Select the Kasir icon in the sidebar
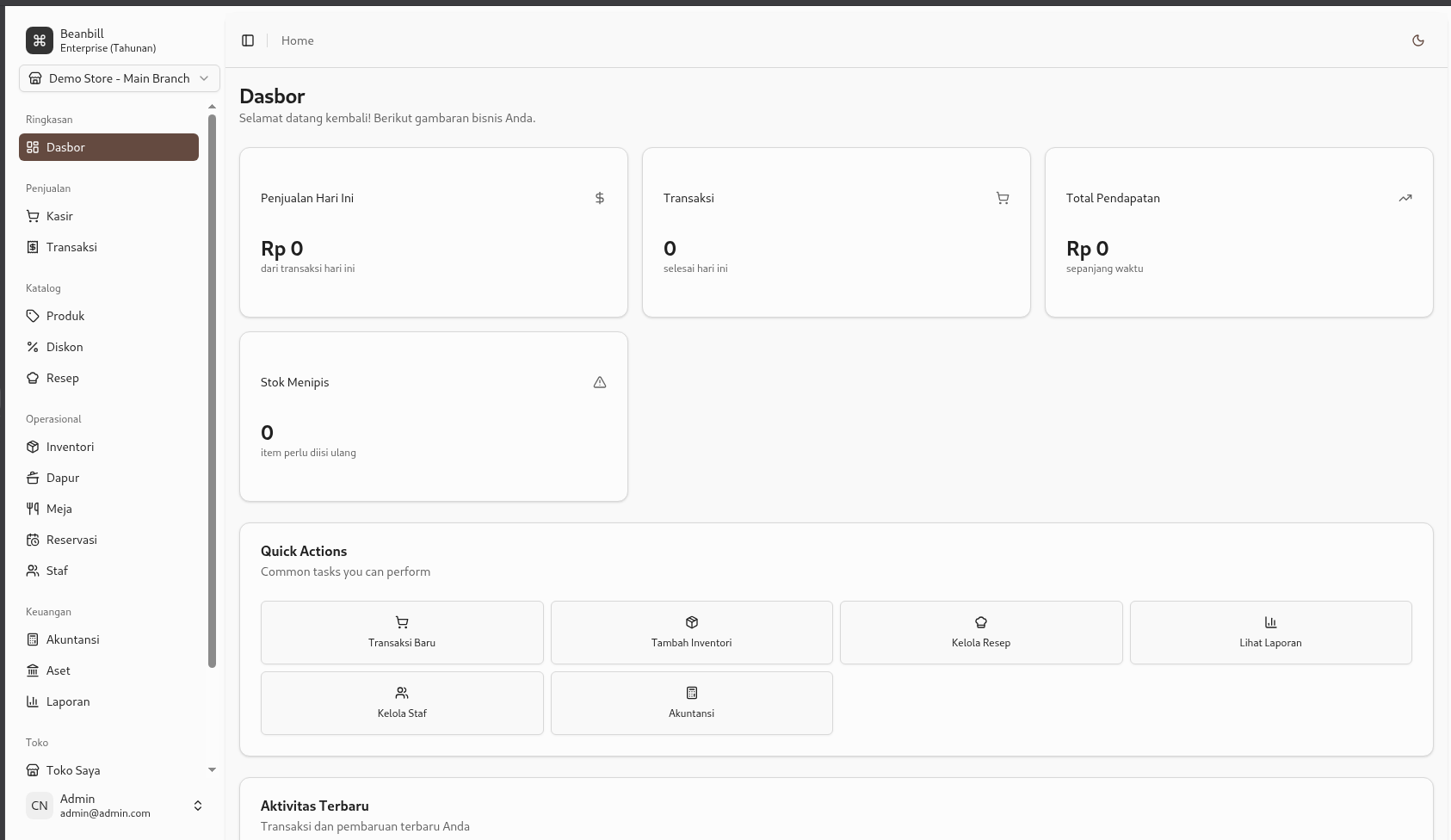Screen dimensions: 1451x840 coord(32,216)
